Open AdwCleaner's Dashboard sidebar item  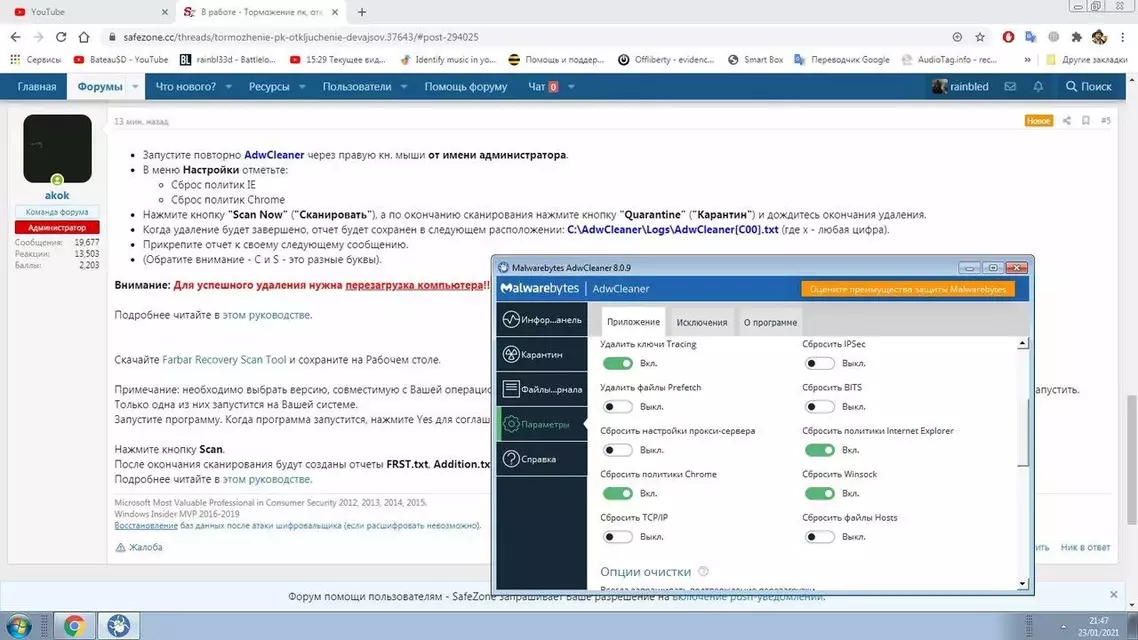click(542, 319)
